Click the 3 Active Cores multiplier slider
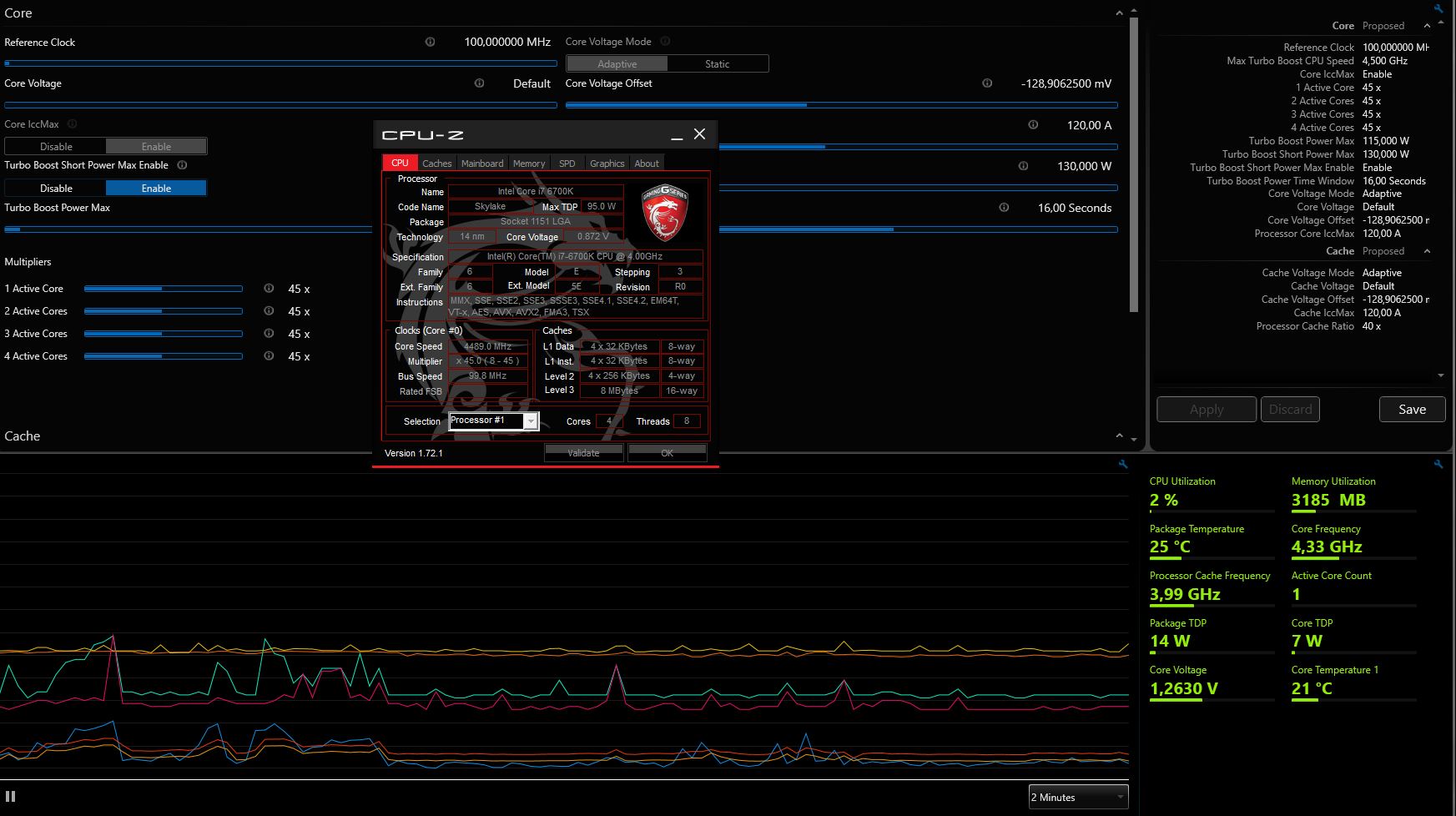The height and width of the screenshot is (816, 1456). [164, 334]
